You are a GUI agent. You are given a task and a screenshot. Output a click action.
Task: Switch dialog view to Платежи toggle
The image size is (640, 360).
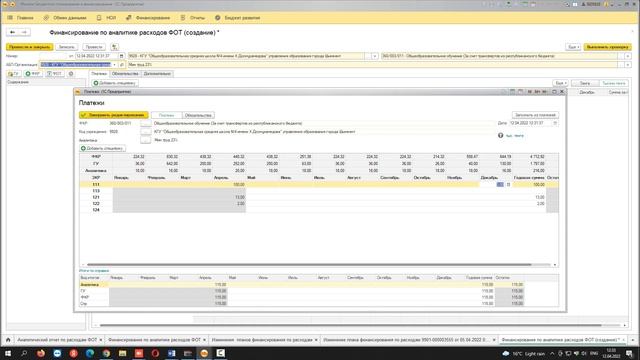[167, 115]
